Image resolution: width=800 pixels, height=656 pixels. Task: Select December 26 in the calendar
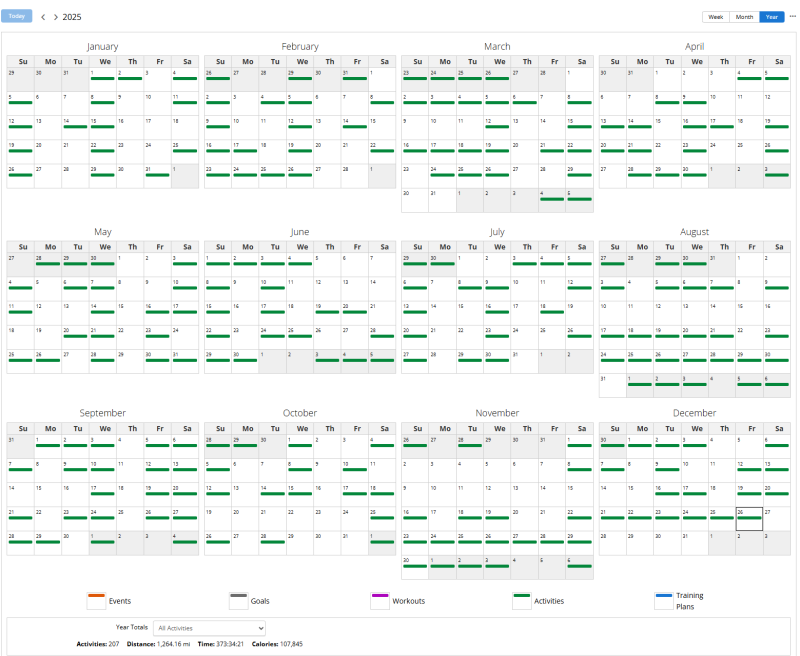(x=749, y=518)
